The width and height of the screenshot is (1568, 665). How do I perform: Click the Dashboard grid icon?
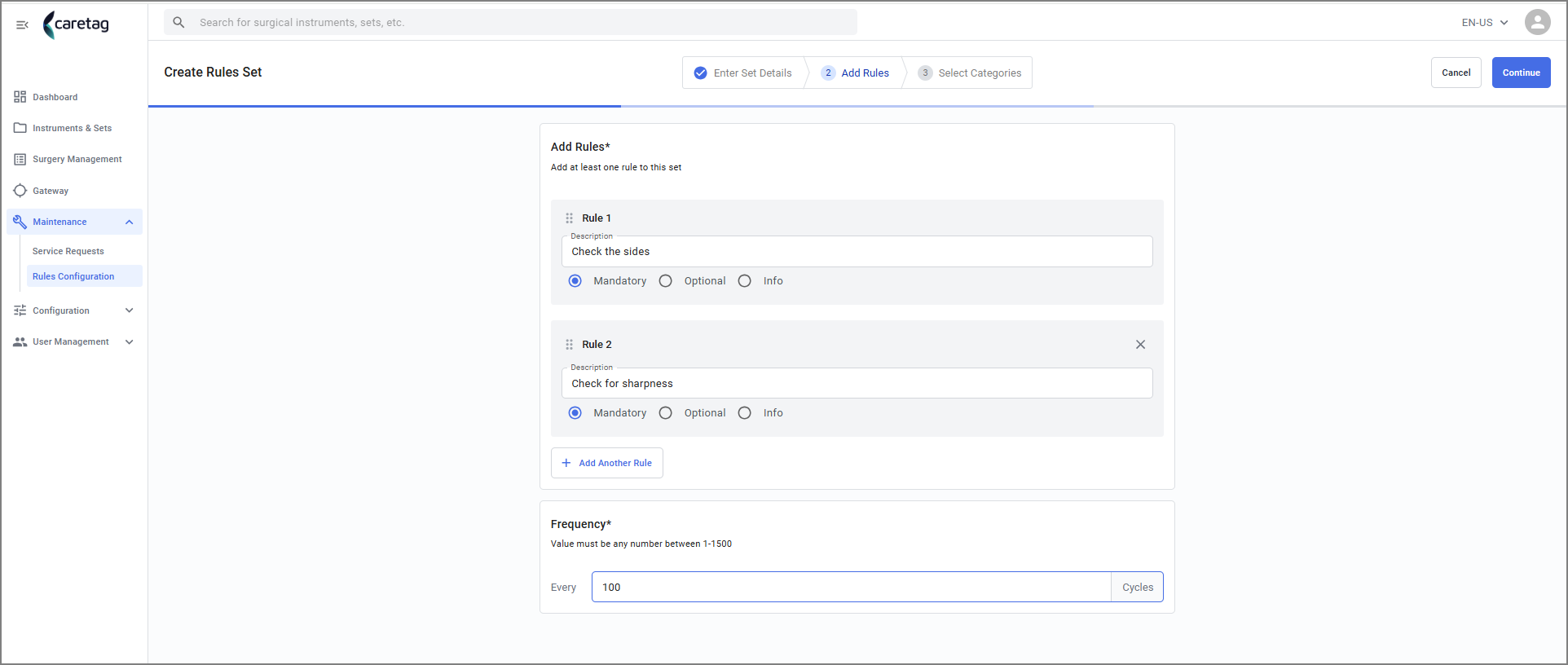(20, 97)
